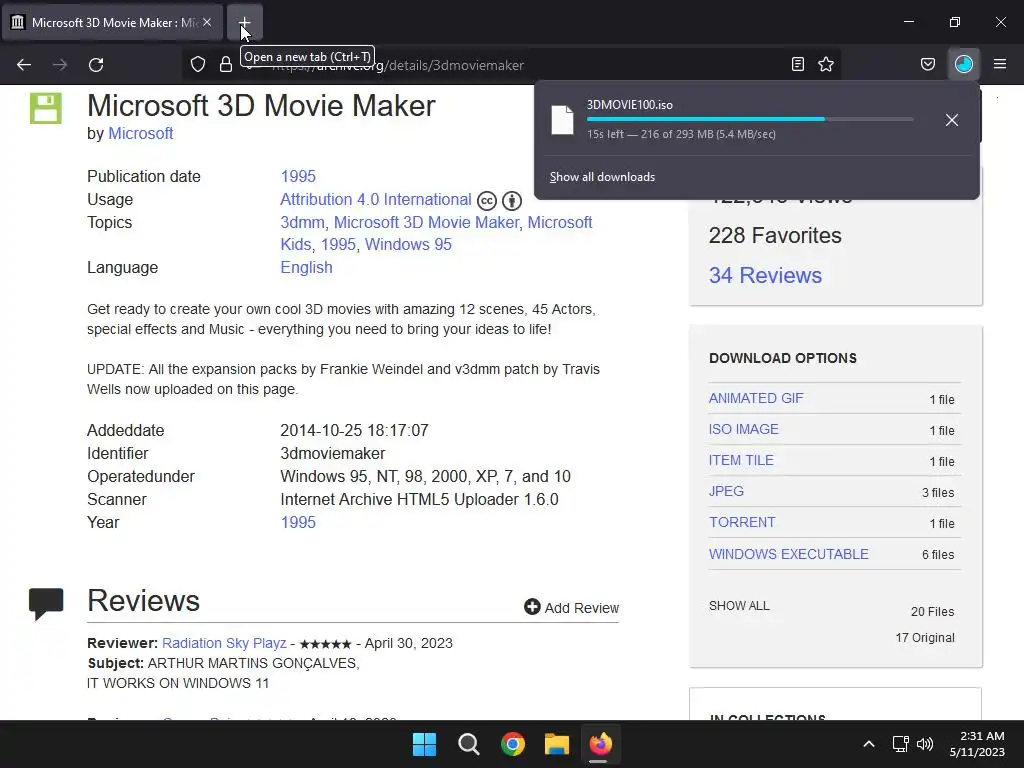Cancel the 3DMOVIE100.iso download
This screenshot has width=1024, height=768.
coord(952,120)
